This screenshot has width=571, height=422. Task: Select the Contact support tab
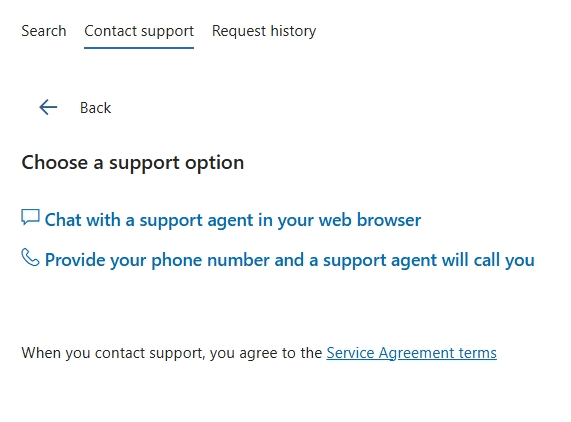(x=139, y=31)
